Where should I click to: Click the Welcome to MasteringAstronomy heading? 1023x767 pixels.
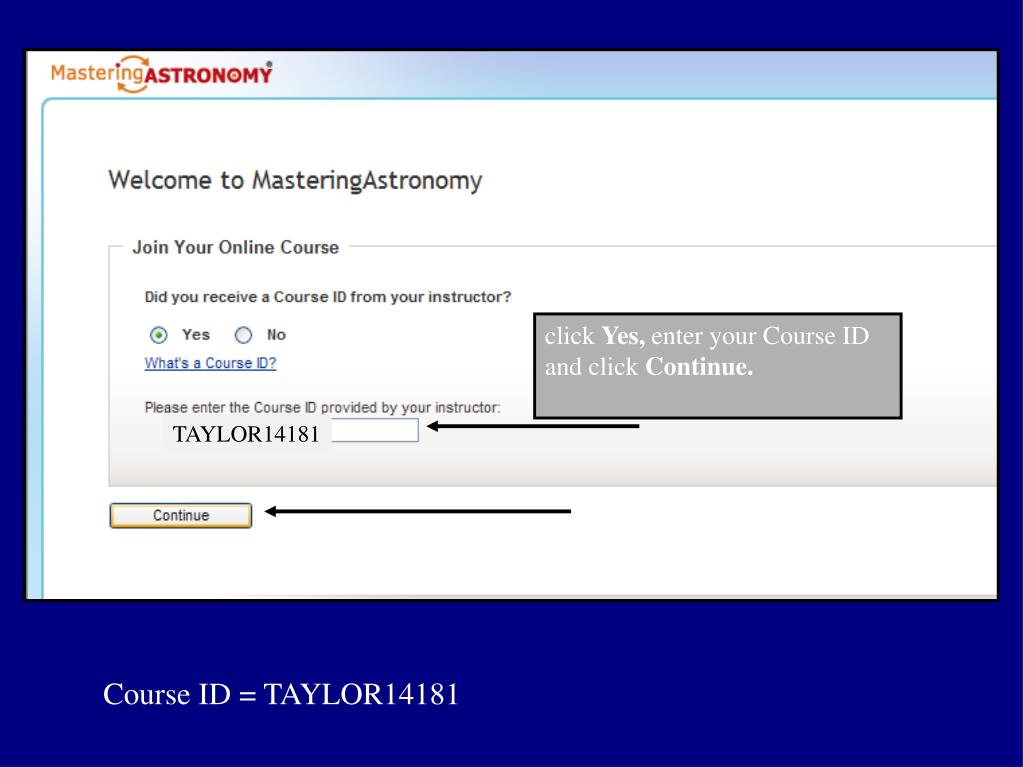click(295, 181)
